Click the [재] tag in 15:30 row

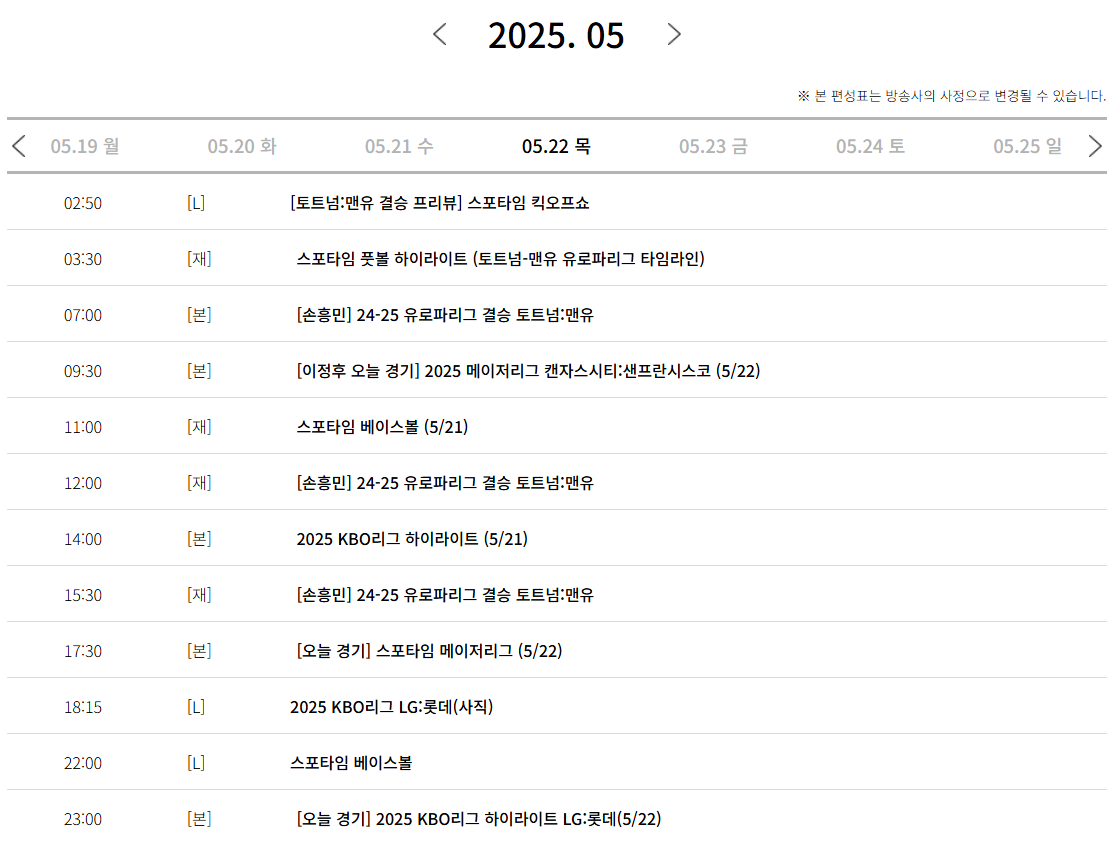click(x=199, y=595)
